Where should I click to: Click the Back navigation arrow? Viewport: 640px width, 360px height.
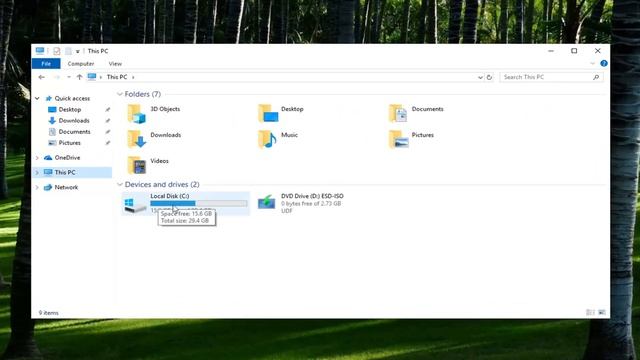tap(41, 77)
